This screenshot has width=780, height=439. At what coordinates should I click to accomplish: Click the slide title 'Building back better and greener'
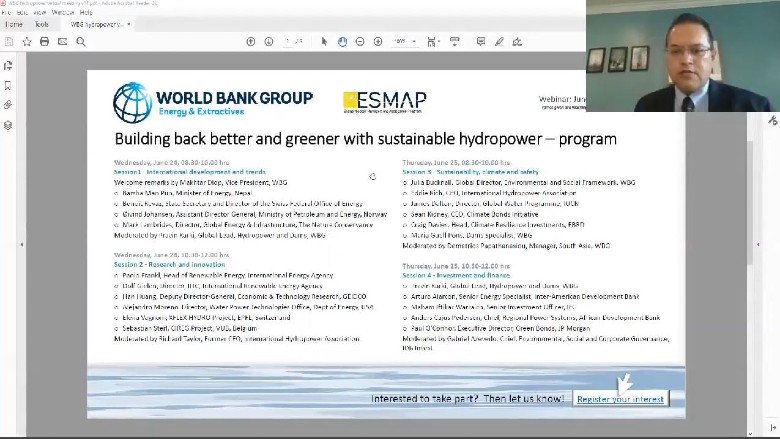[x=366, y=139]
